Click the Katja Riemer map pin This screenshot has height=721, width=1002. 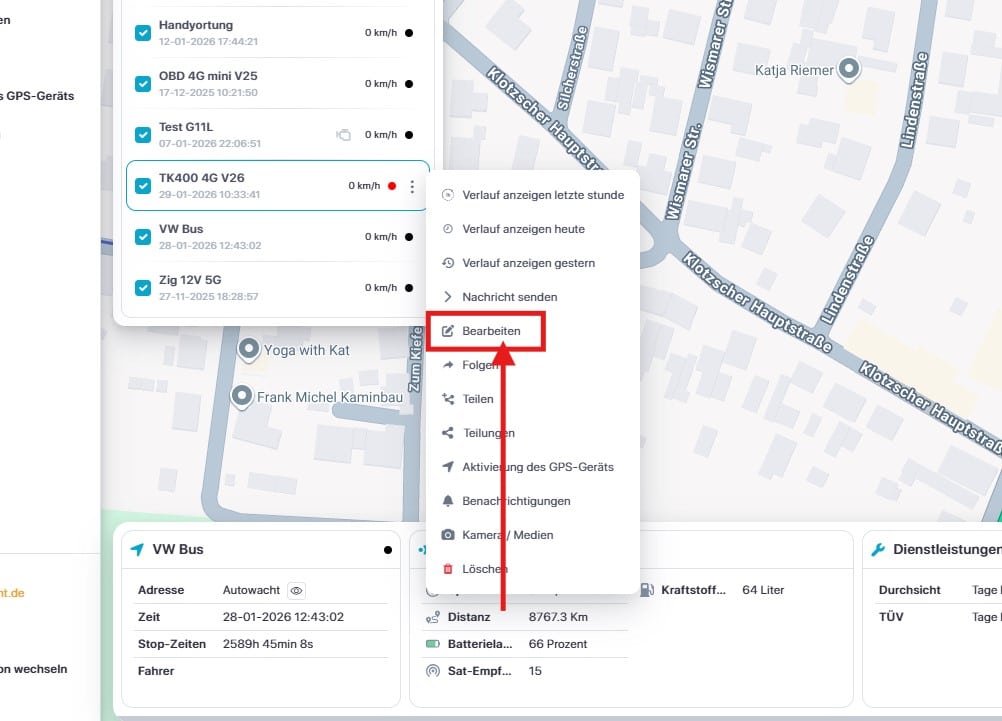pyautogui.click(x=849, y=69)
